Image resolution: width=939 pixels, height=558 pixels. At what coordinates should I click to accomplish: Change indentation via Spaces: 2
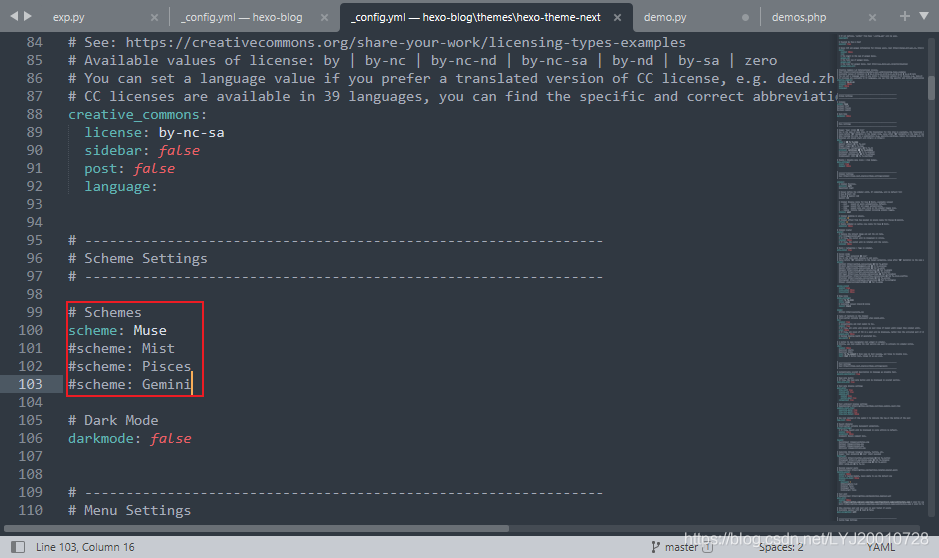(781, 547)
